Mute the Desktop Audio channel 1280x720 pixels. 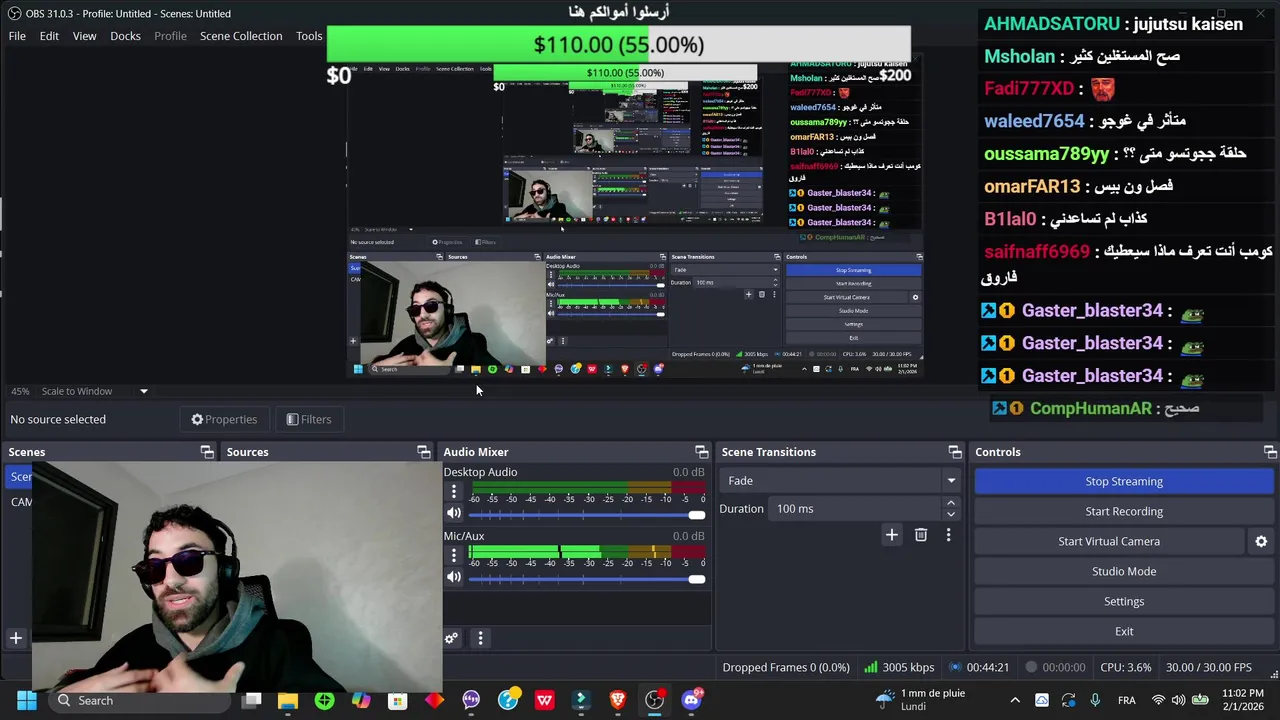(x=454, y=513)
